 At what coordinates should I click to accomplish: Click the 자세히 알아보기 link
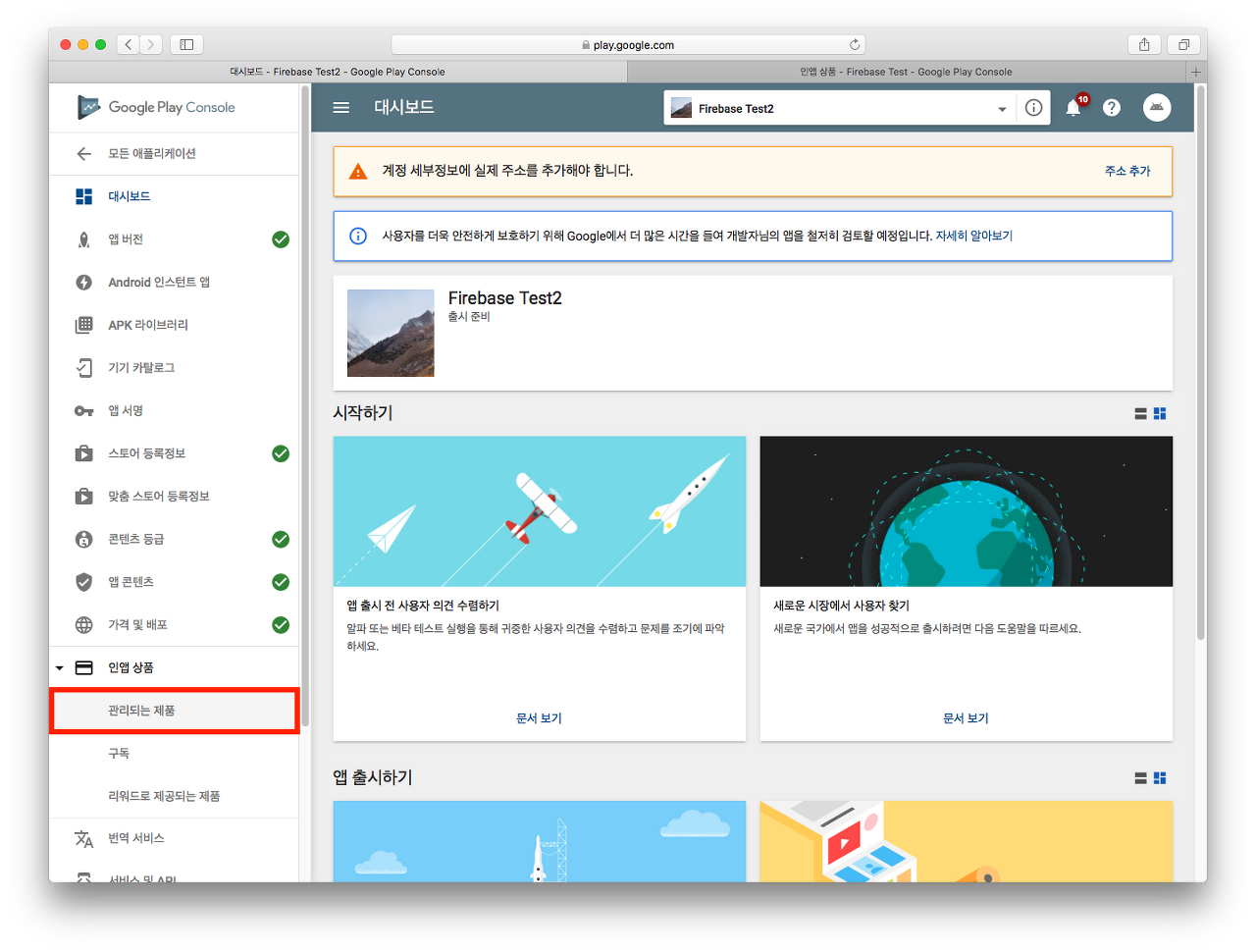973,236
